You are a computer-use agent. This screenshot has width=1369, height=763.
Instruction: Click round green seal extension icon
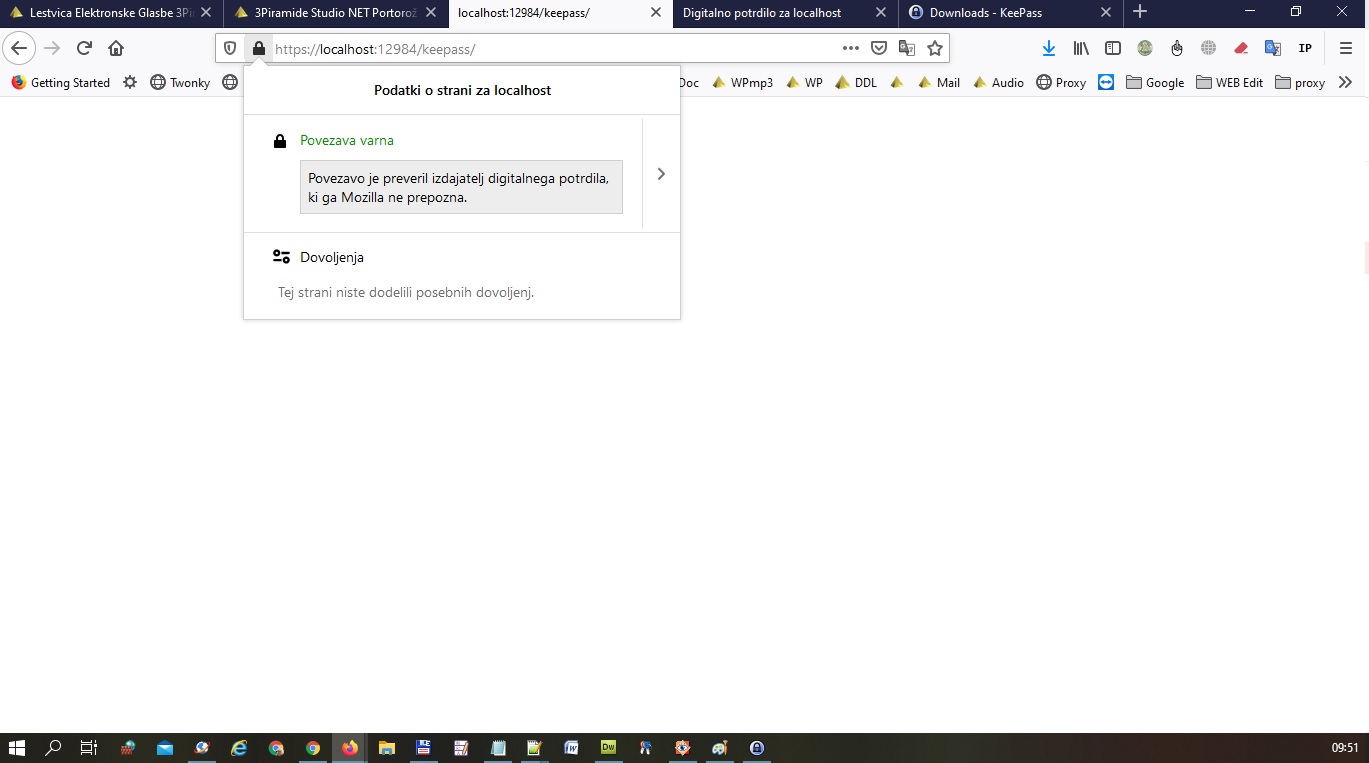pos(1145,48)
